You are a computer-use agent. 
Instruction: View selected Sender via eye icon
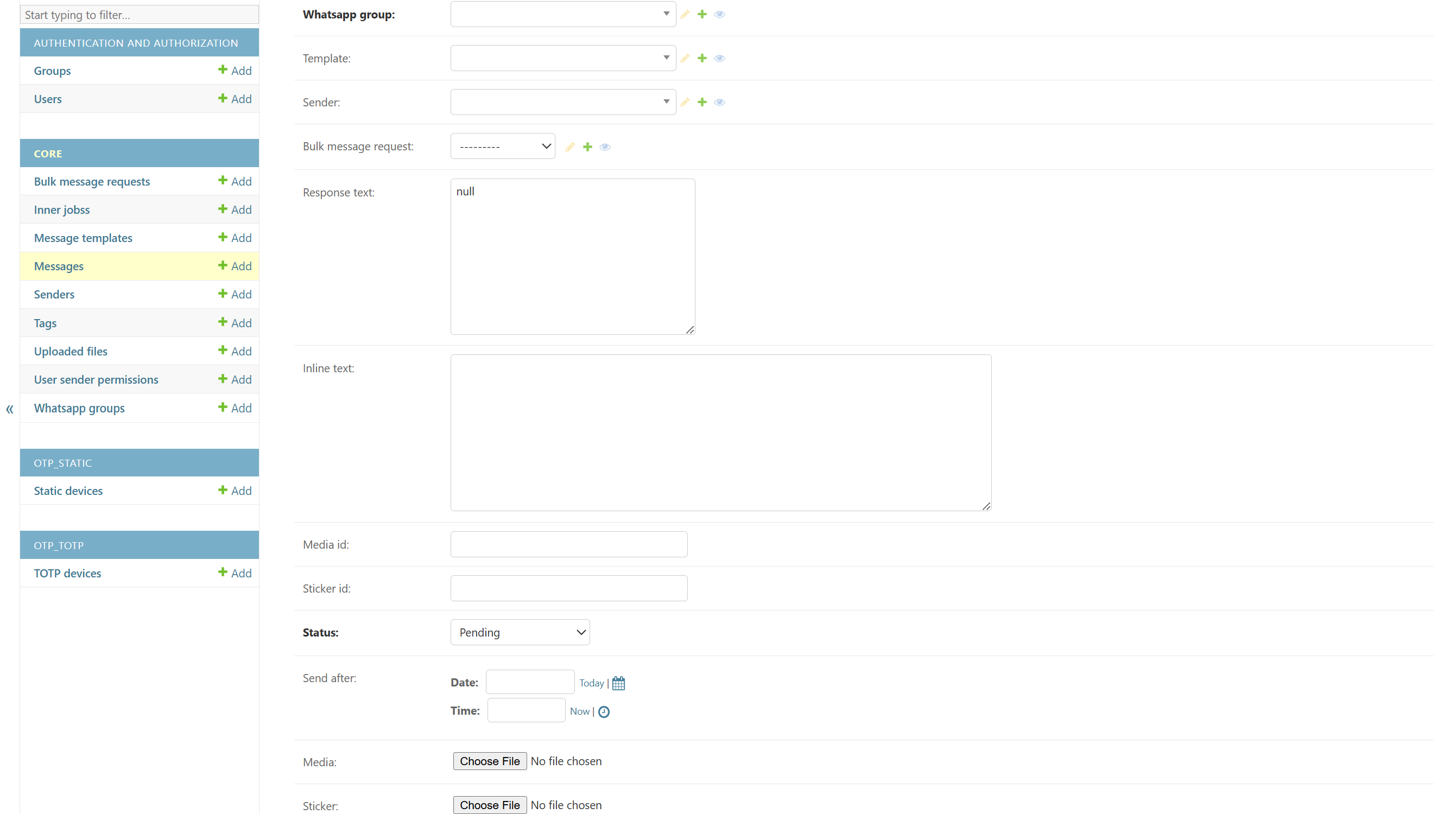(x=719, y=102)
